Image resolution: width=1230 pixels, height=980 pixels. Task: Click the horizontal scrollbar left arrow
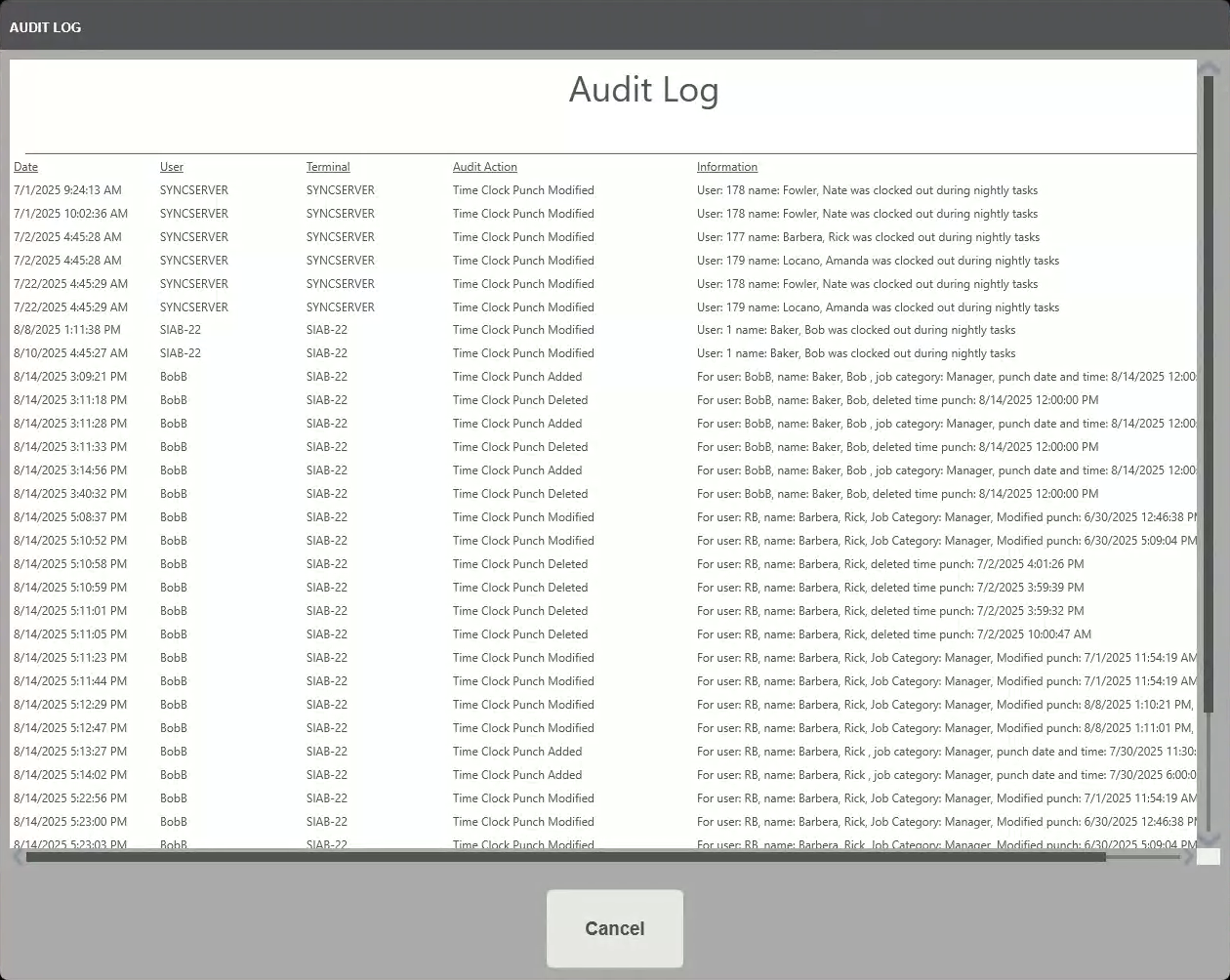tap(18, 857)
